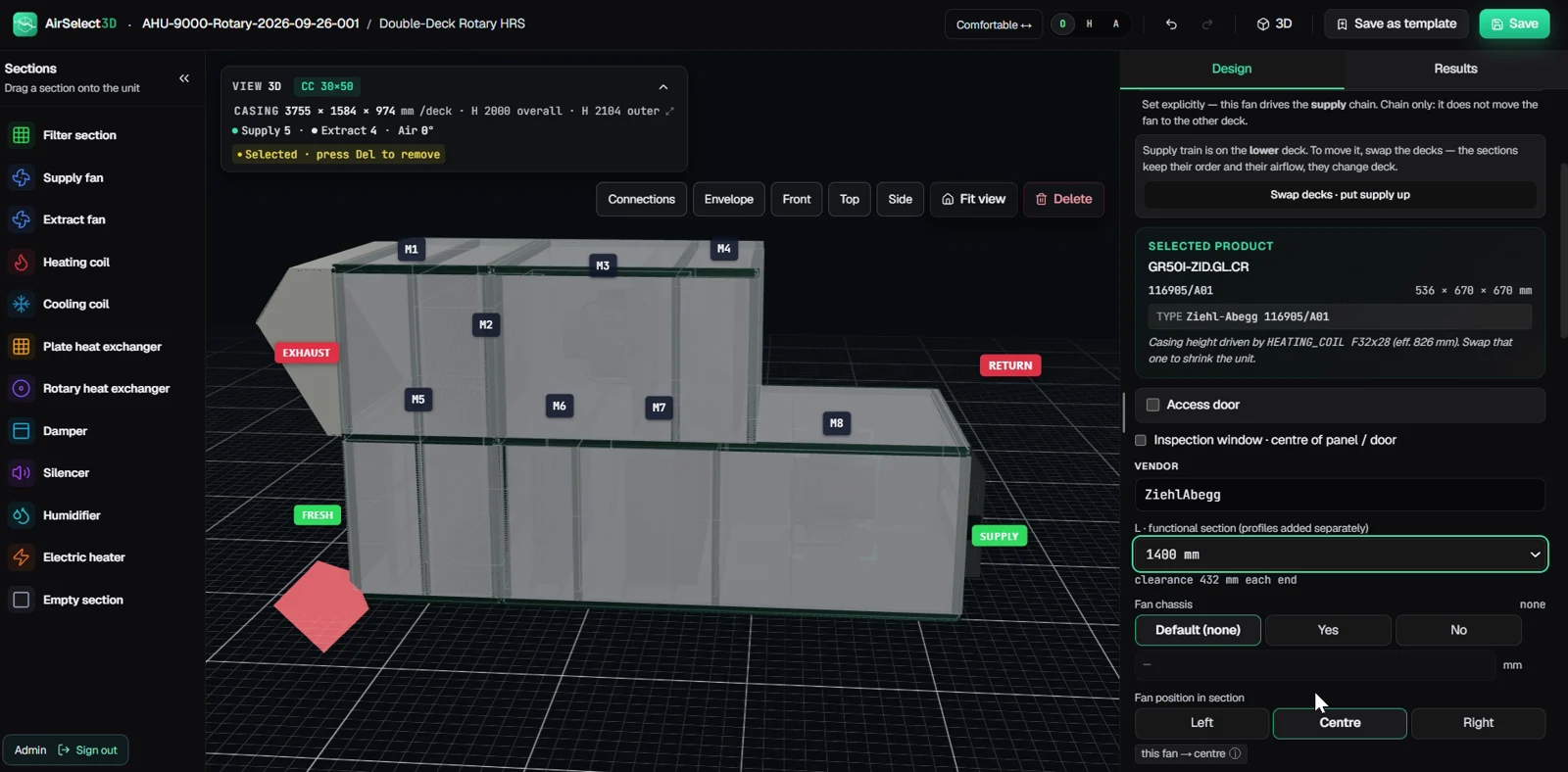Choose the Damper section icon
Screen dimensions: 1568x772
[22, 431]
